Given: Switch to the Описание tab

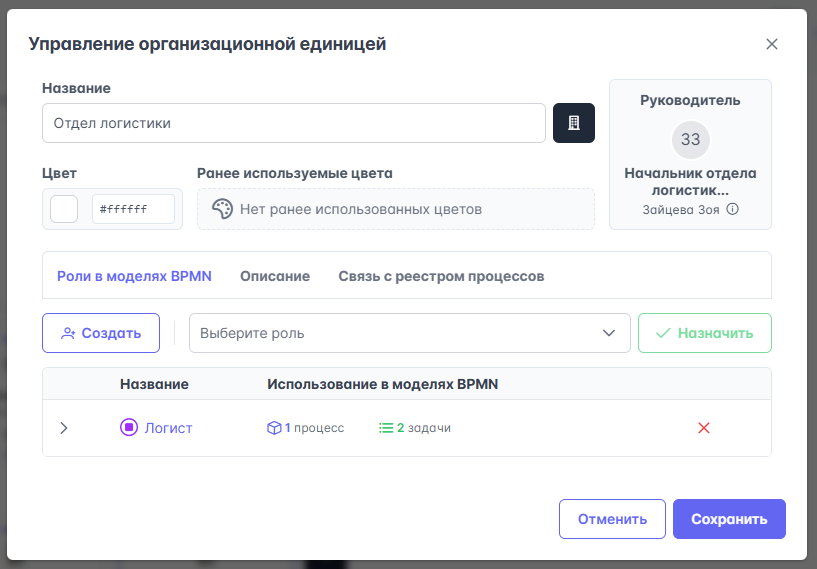Looking at the screenshot, I should pyautogui.click(x=275, y=276).
